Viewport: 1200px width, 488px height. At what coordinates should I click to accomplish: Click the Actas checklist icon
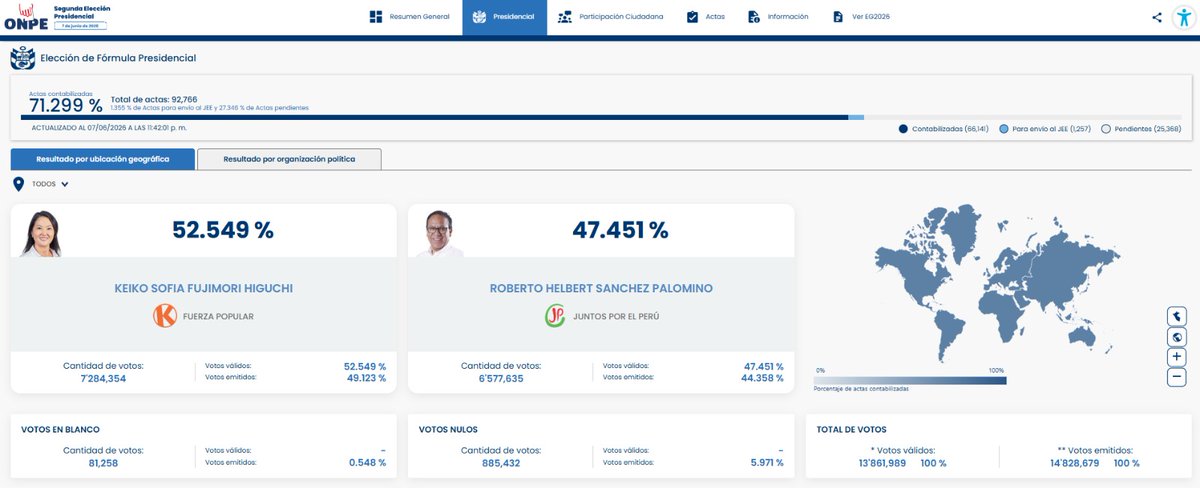click(692, 17)
